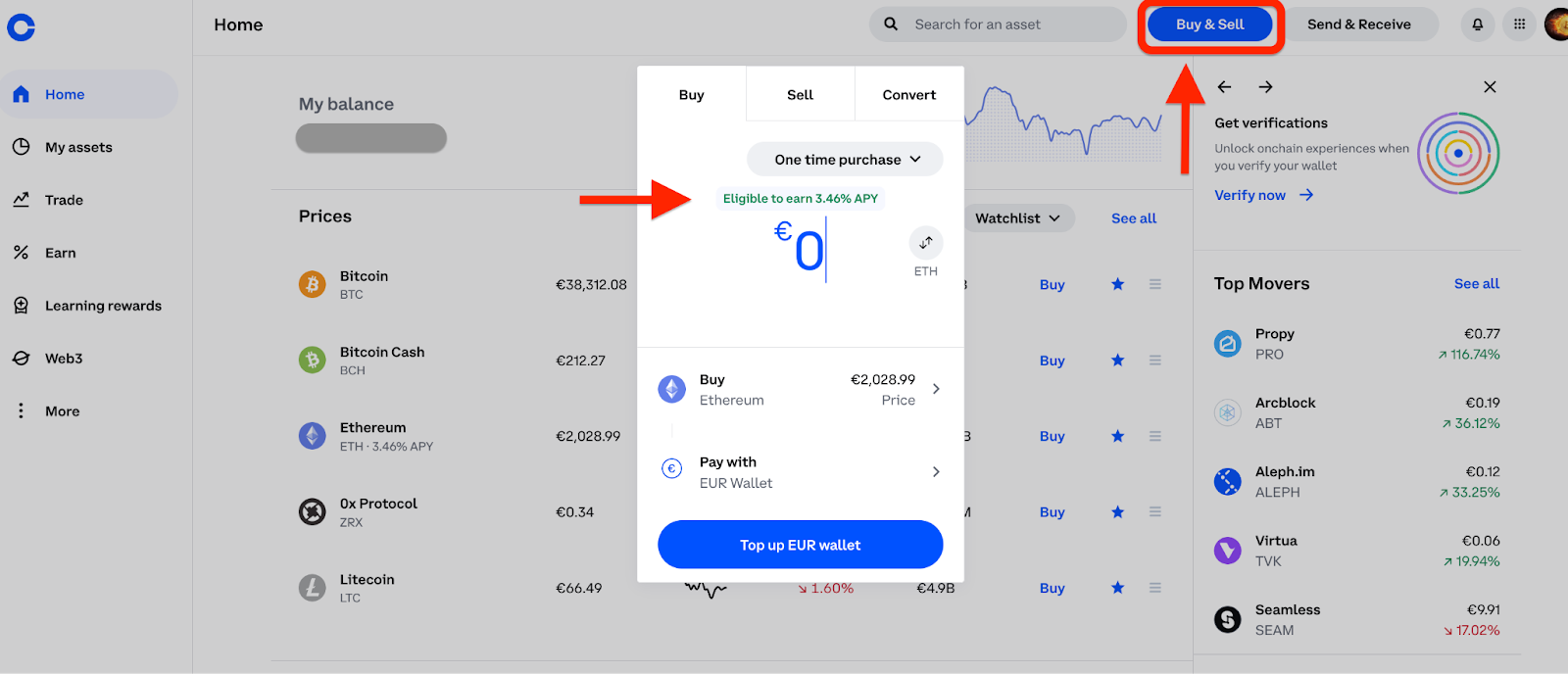Open the Watchlist dropdown
1568x674 pixels.
(1017, 218)
